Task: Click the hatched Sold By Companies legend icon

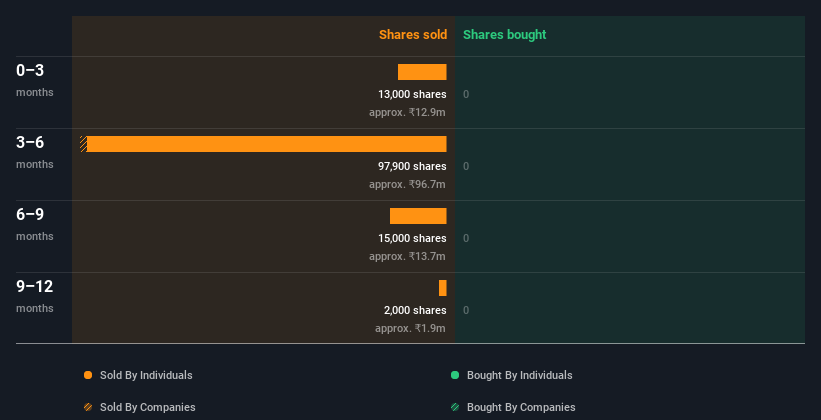Action: (x=88, y=407)
